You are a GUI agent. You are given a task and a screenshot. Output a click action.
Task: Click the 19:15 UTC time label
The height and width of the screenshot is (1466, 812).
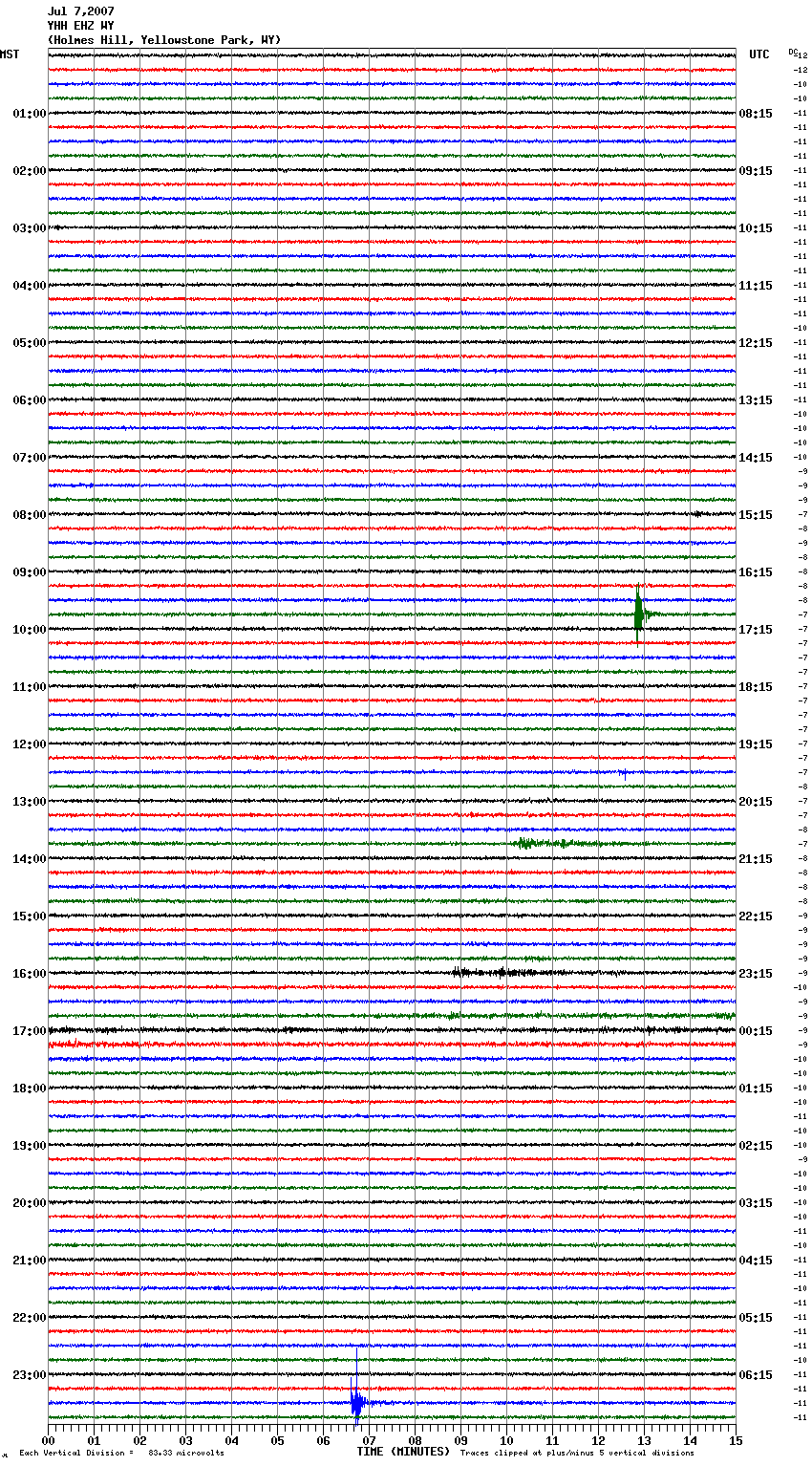coord(756,744)
